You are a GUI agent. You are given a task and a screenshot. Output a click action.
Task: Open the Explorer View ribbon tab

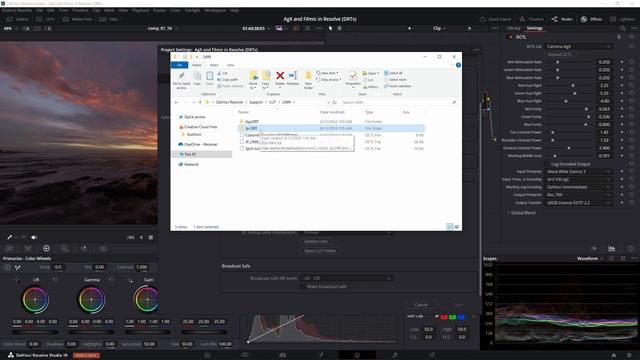point(231,65)
